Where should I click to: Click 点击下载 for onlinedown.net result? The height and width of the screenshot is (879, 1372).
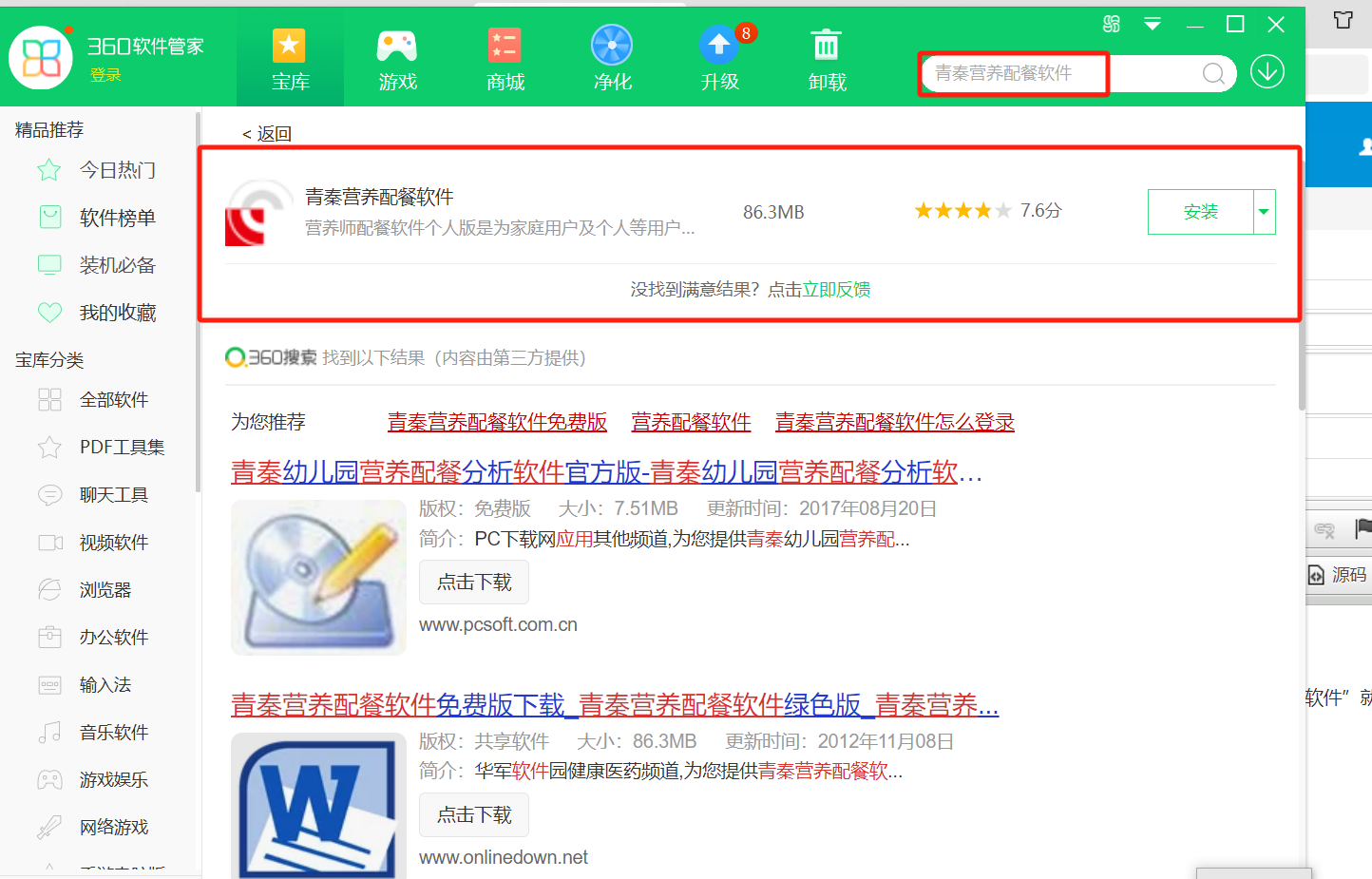474,815
